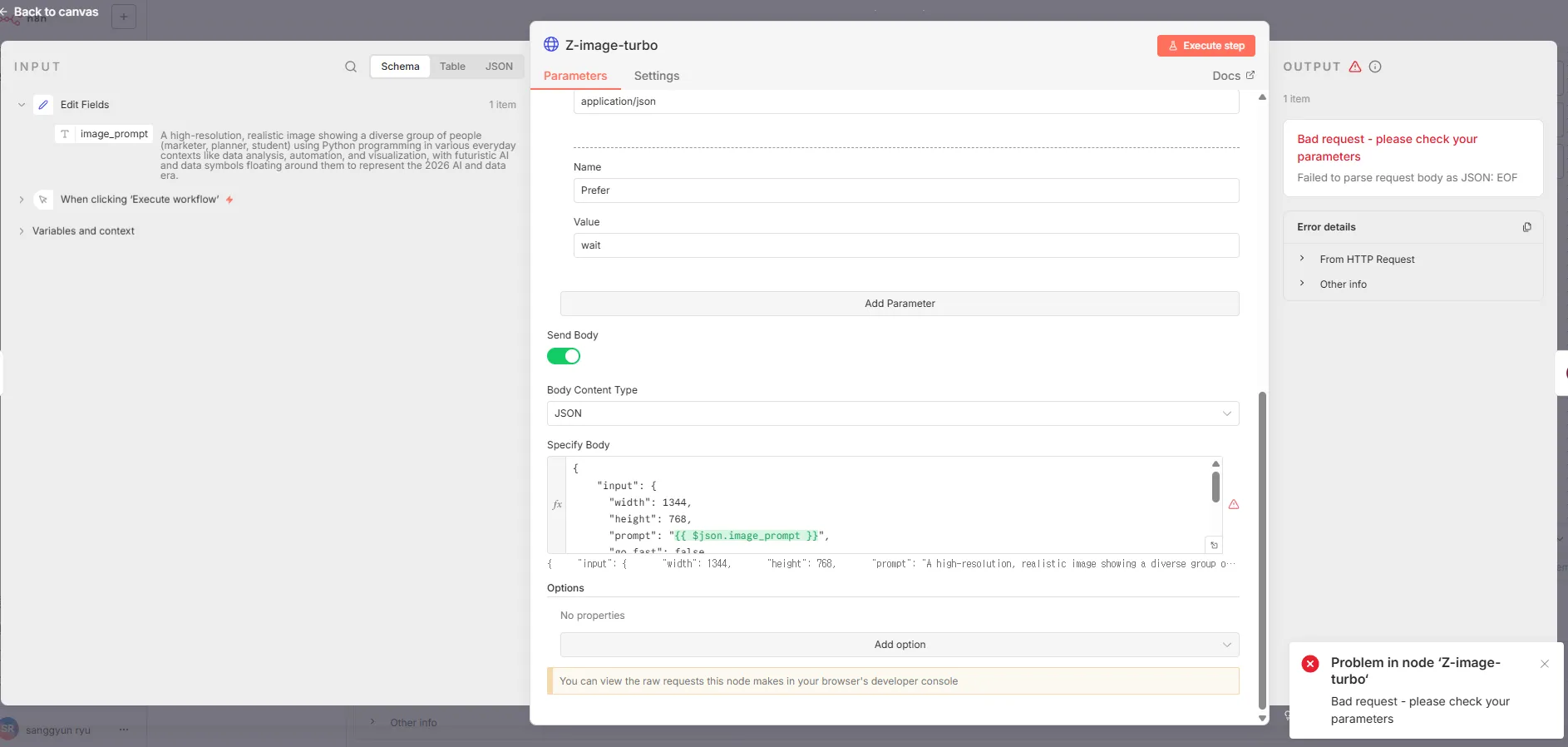
Task: Expand From HTTP Request error details
Action: [1302, 259]
